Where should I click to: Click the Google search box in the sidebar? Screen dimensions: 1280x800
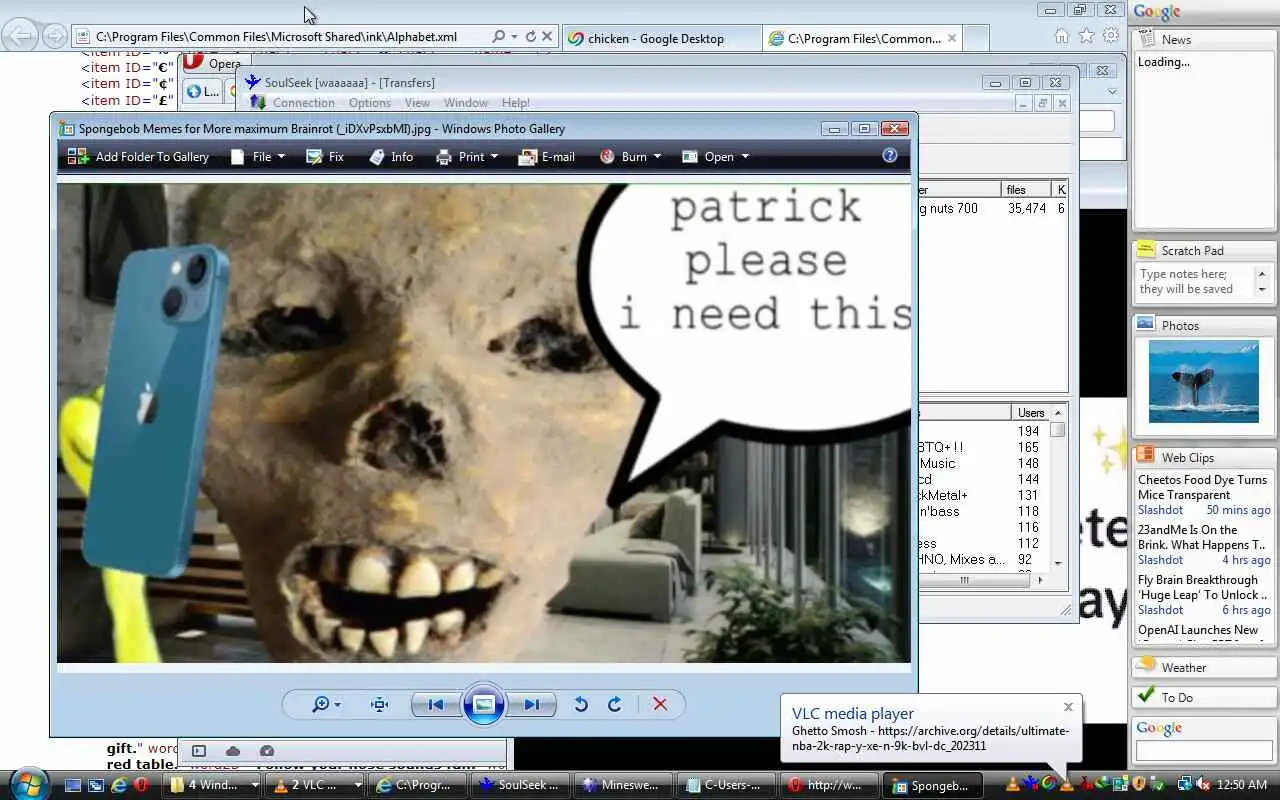(x=1202, y=750)
